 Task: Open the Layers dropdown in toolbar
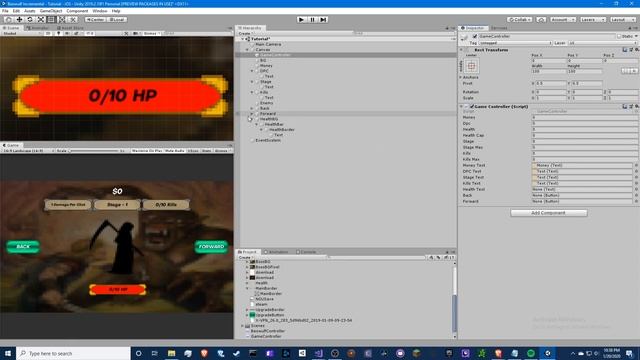[593, 20]
